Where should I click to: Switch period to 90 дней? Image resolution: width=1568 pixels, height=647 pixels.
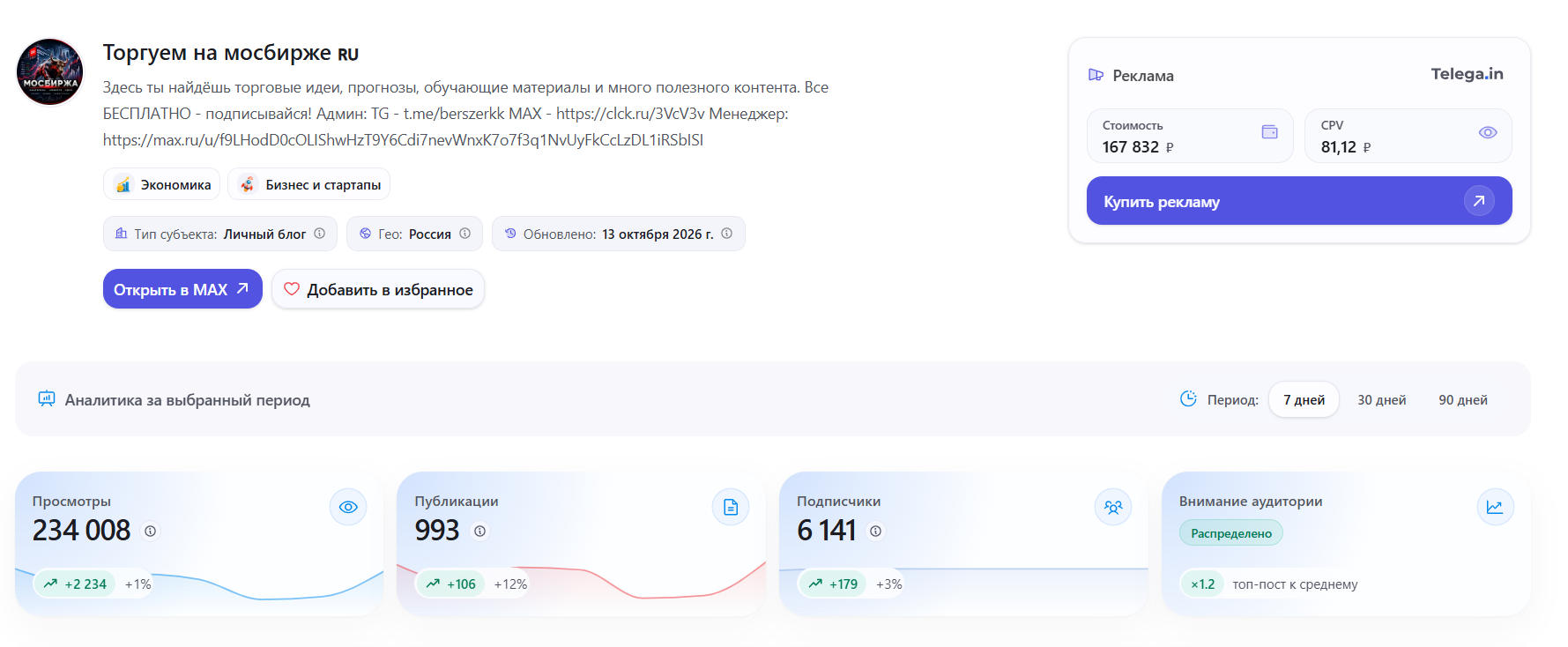click(x=1463, y=400)
